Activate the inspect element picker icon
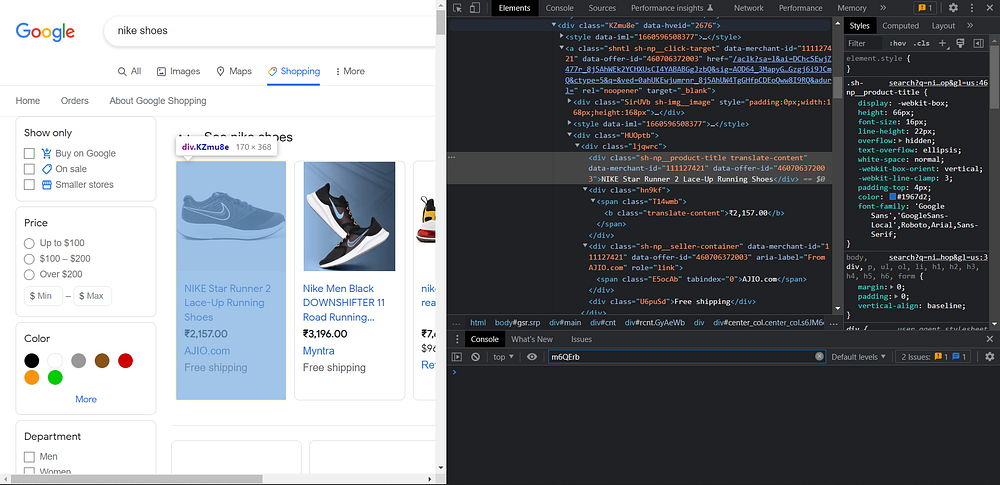Screen dimensions: 1000x485 457,8
